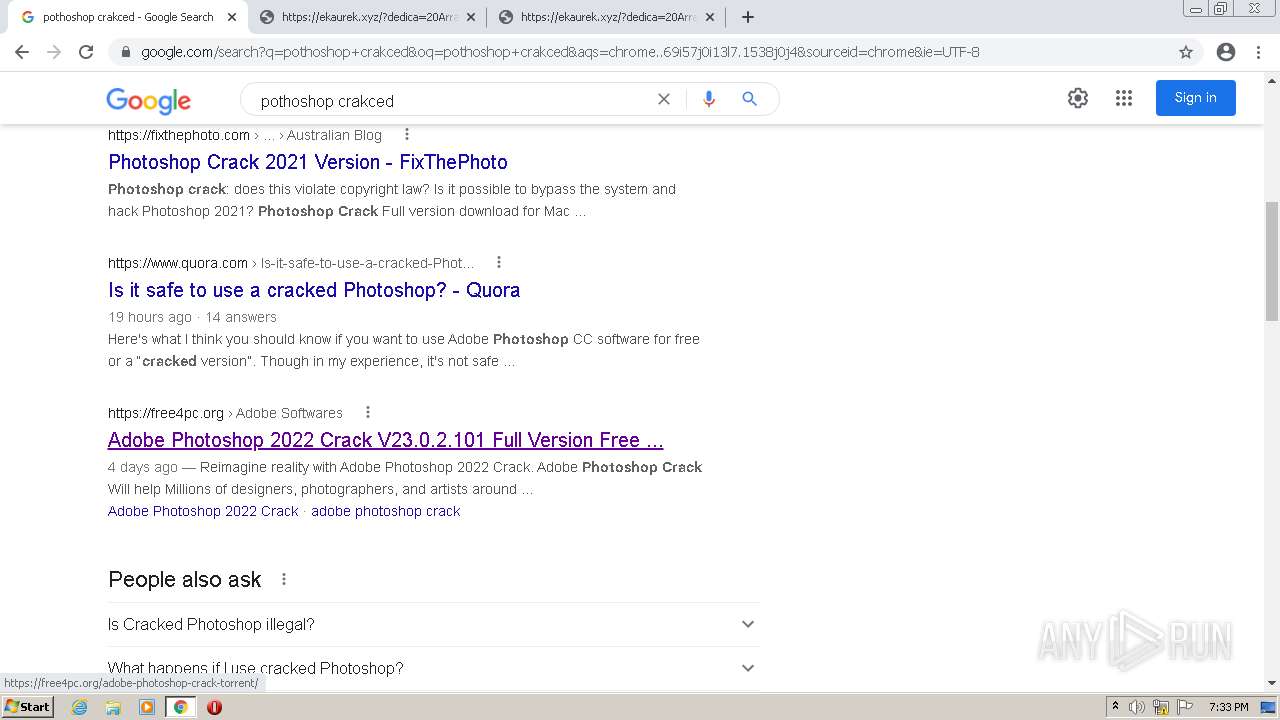Open 'Adobe Photoshop 2022 Crack V23.0.2.101' result
This screenshot has height=720, width=1280.
coord(386,440)
